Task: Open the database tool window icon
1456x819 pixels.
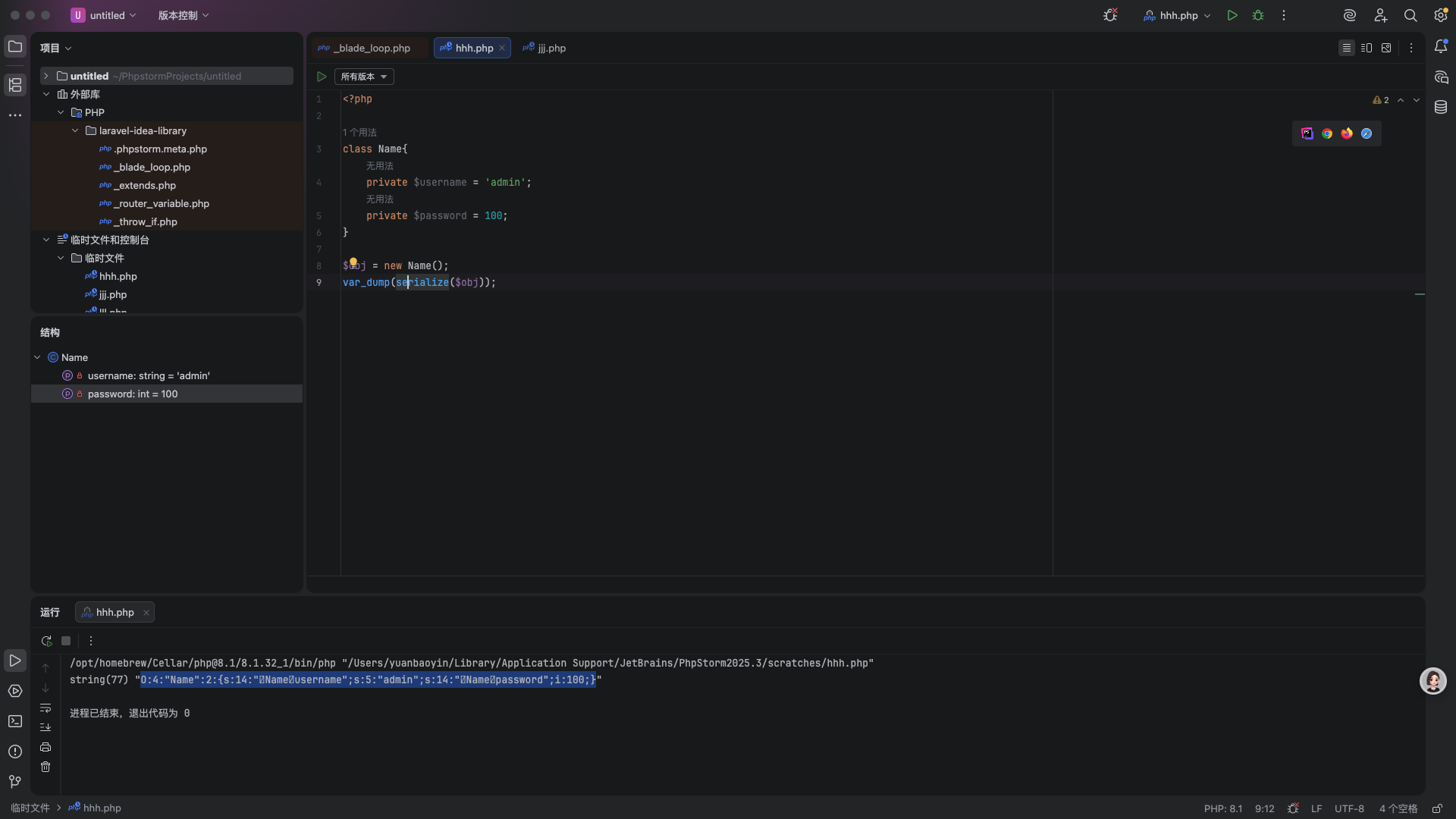Action: tap(1441, 108)
